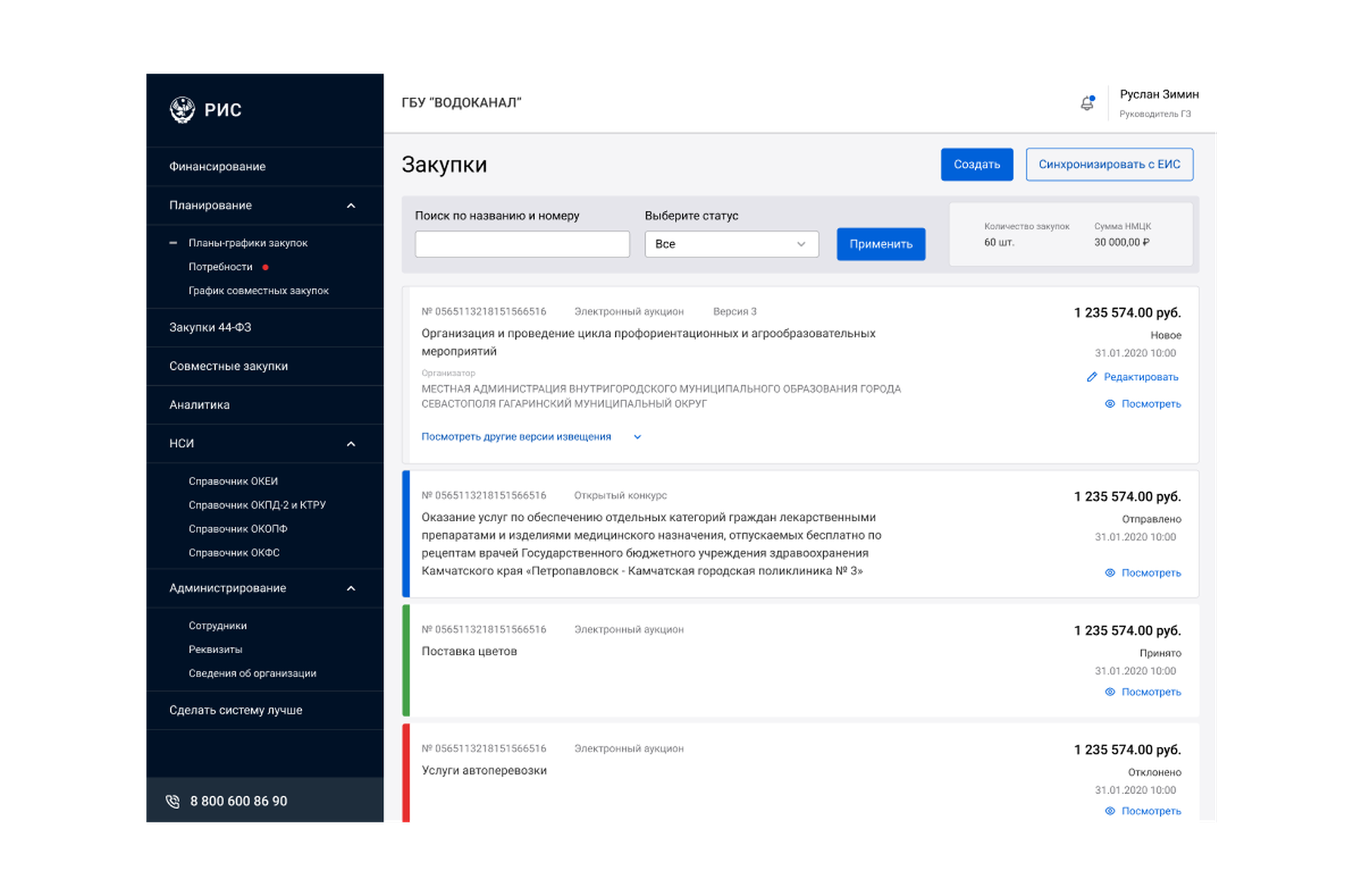Click the eye icon of Услуги автоперевозки entry

[x=1110, y=810]
